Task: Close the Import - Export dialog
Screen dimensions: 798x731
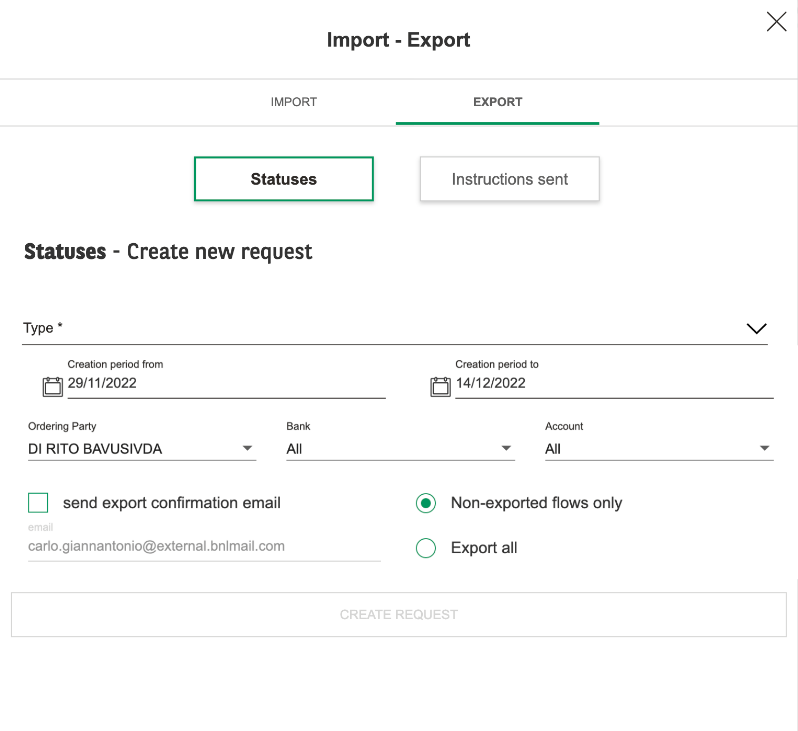Action: coord(776,22)
